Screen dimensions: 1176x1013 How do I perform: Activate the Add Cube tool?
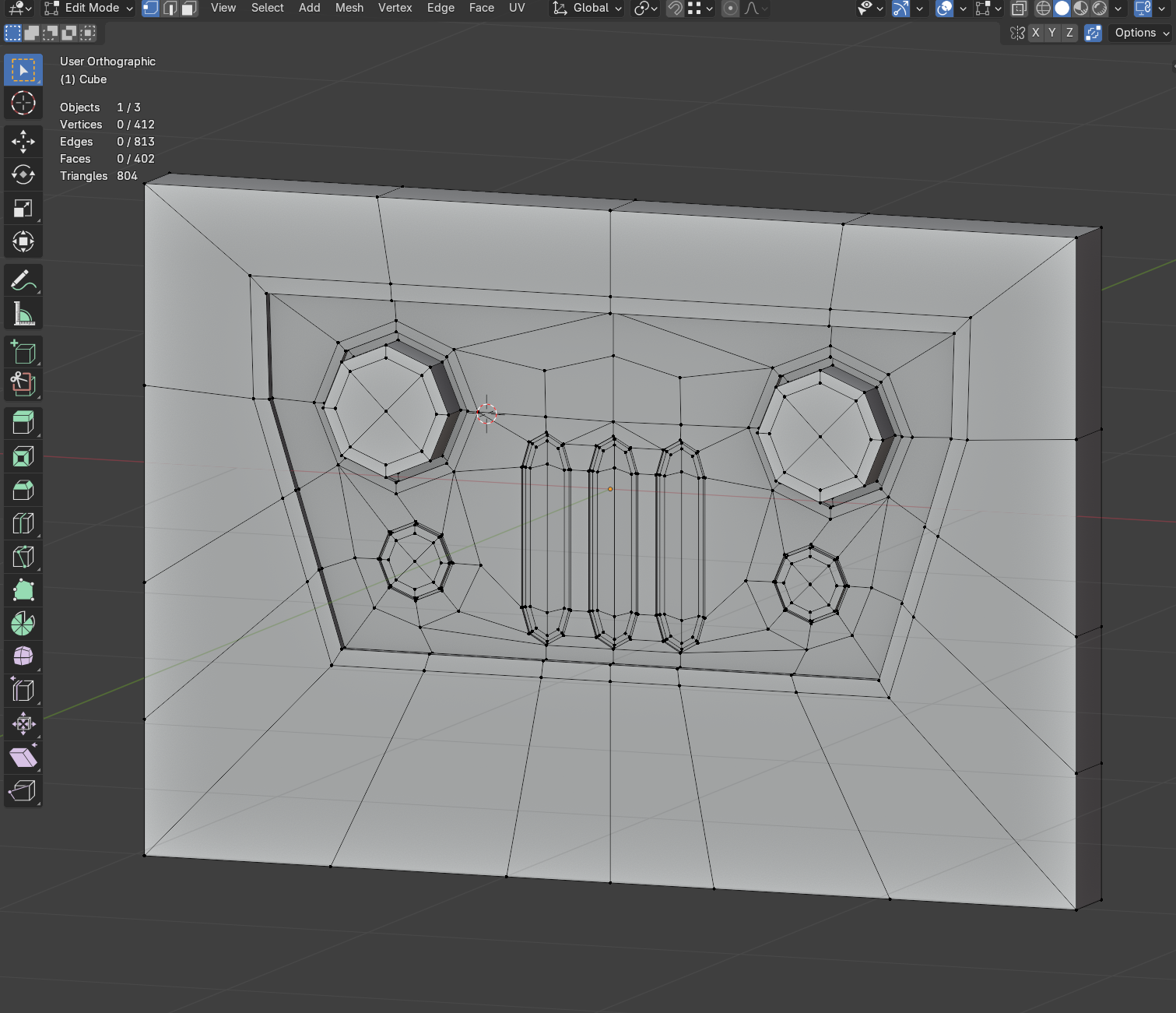23,352
